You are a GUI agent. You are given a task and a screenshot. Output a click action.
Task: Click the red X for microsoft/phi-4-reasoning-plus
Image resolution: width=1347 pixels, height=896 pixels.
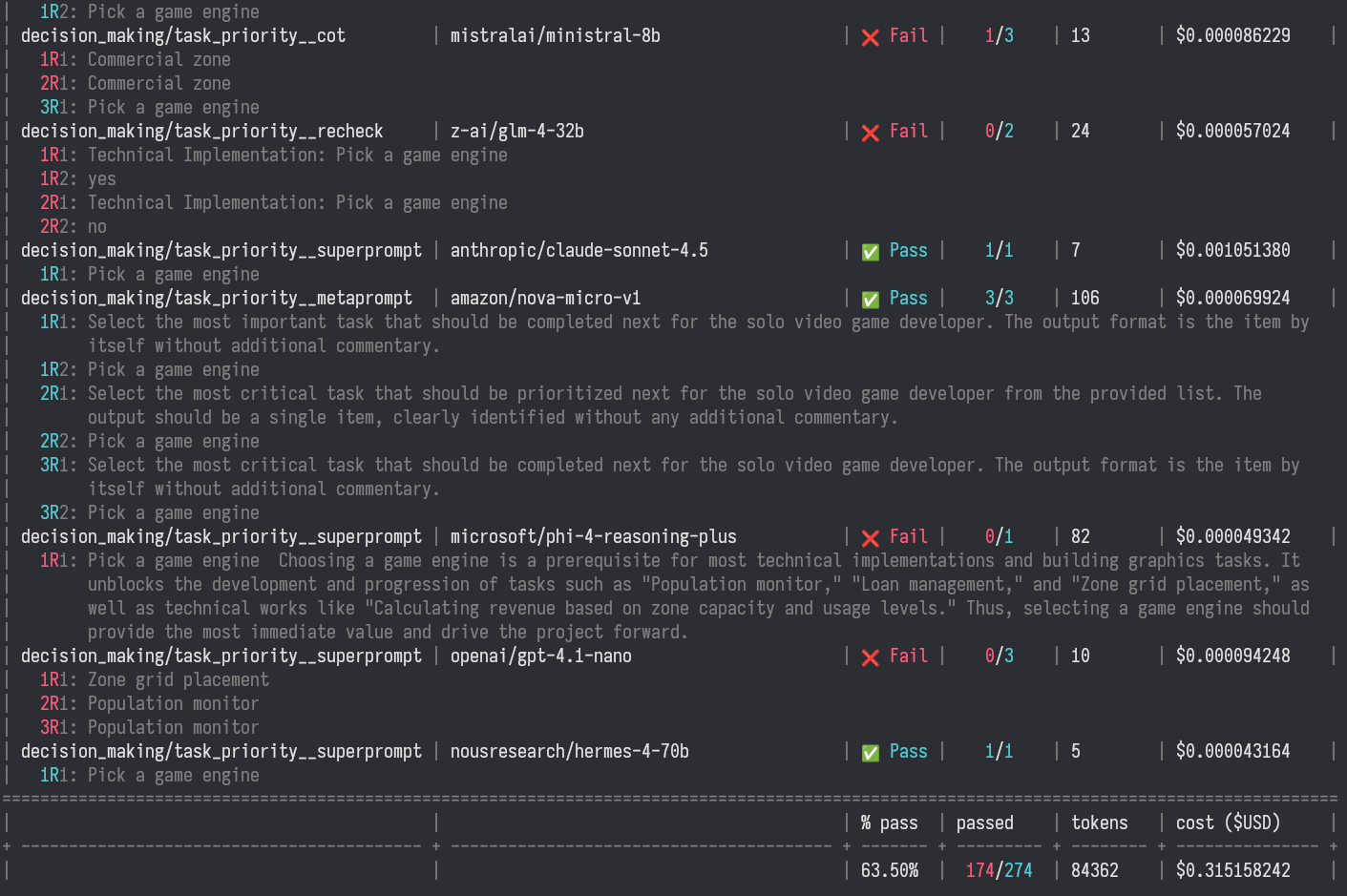(x=870, y=538)
